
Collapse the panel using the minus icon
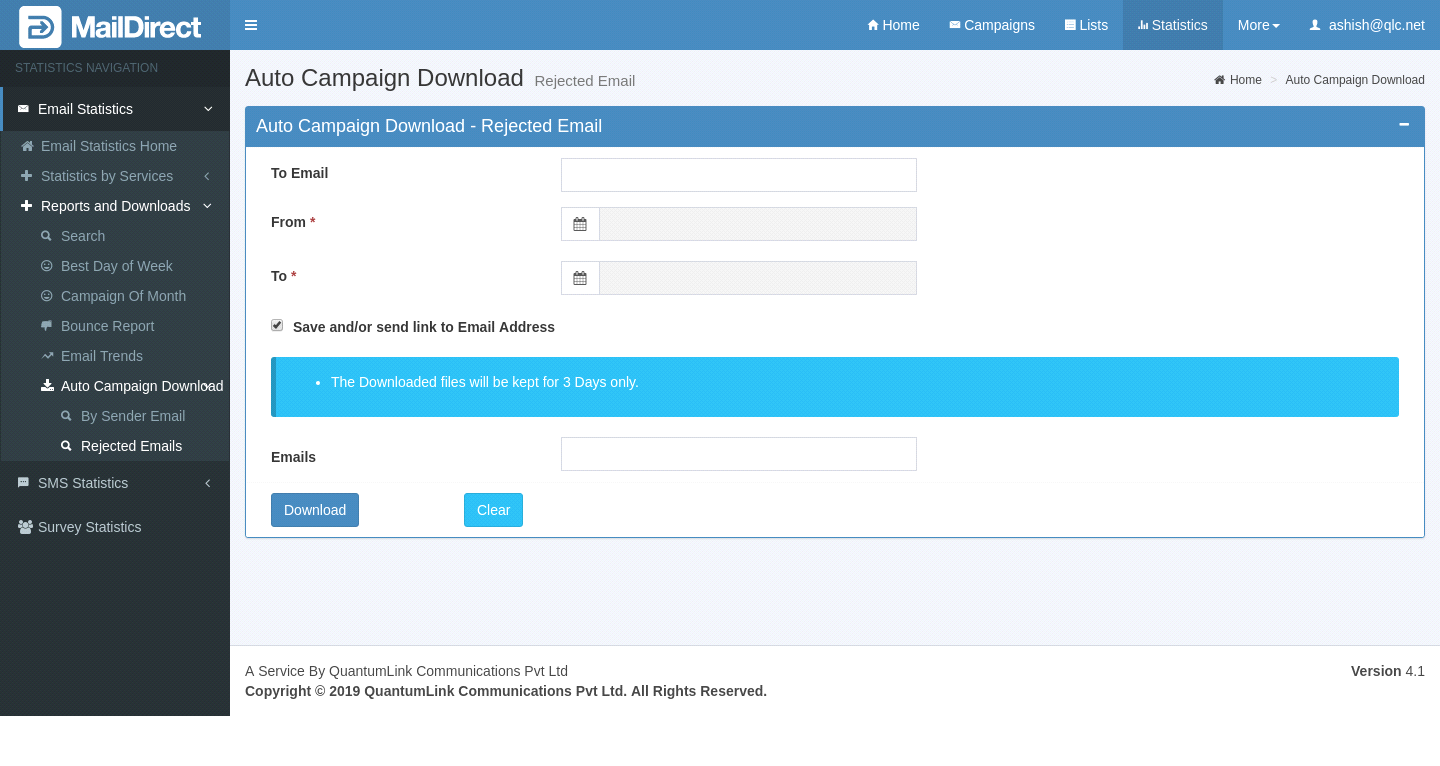pos(1404,125)
